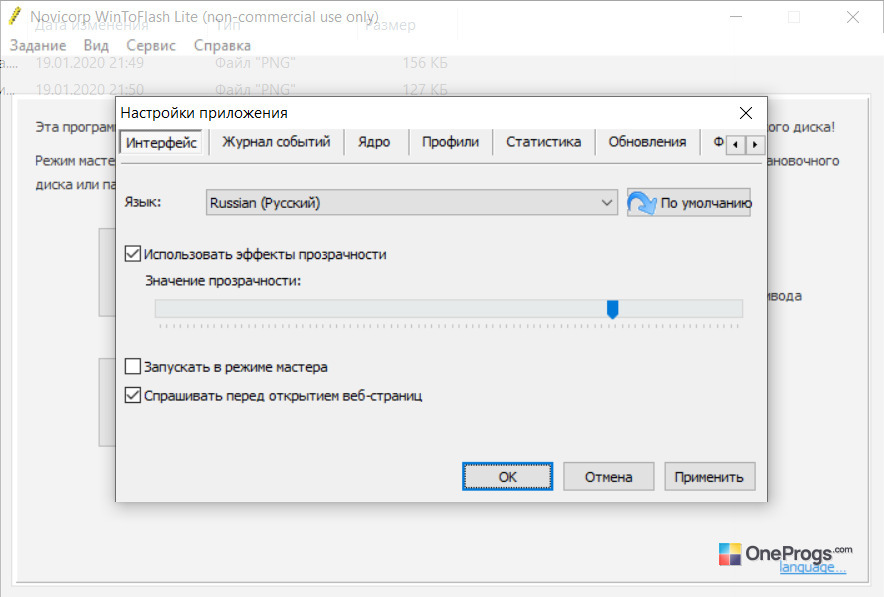Enable Запускать в режиме мастера checkbox
884x597 pixels.
tap(133, 366)
